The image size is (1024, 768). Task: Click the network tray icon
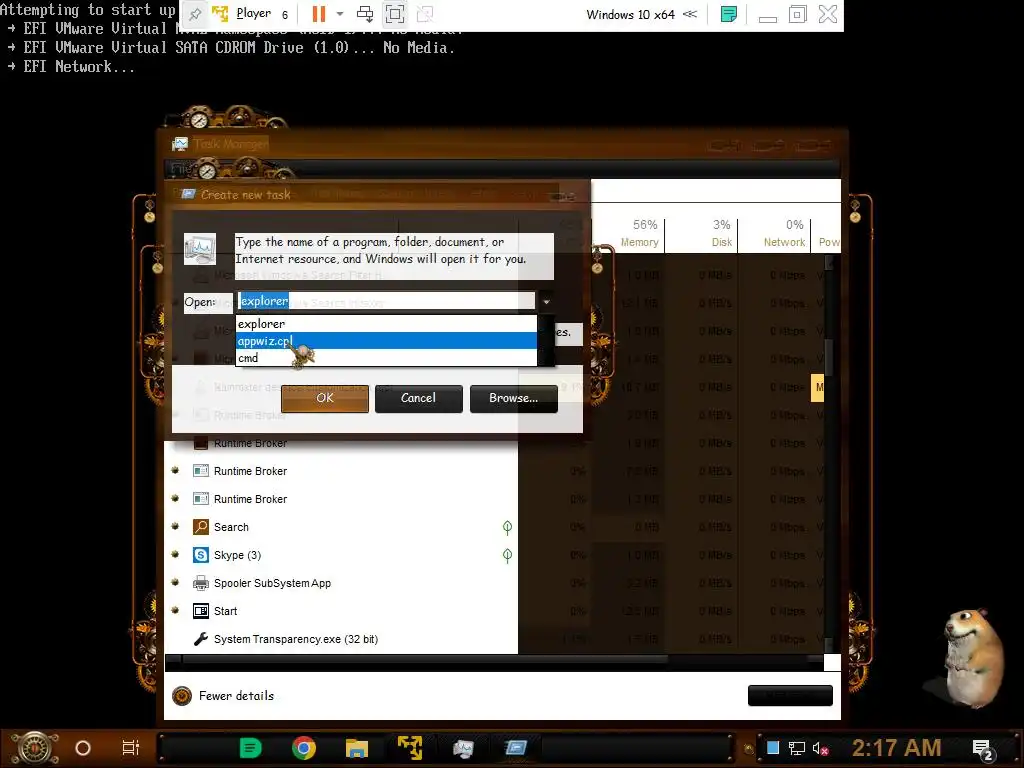click(x=797, y=748)
